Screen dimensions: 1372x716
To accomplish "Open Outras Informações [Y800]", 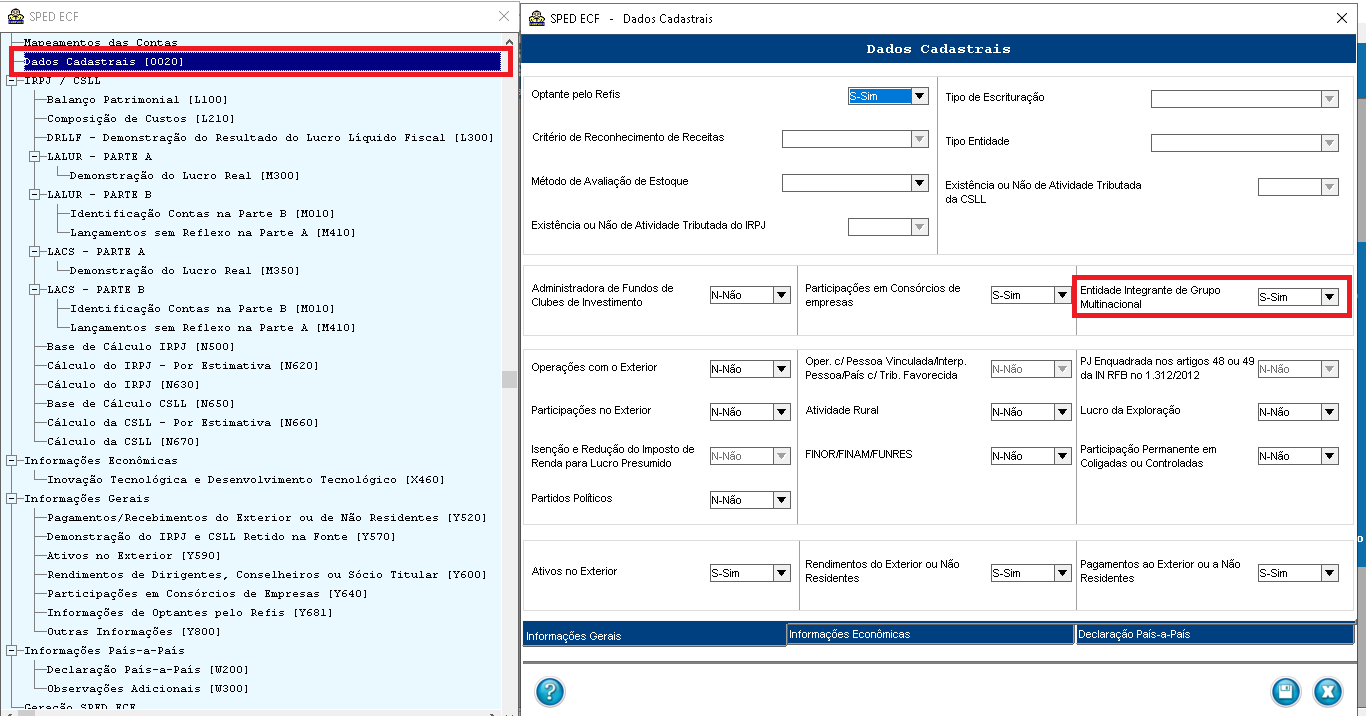I will pos(134,632).
